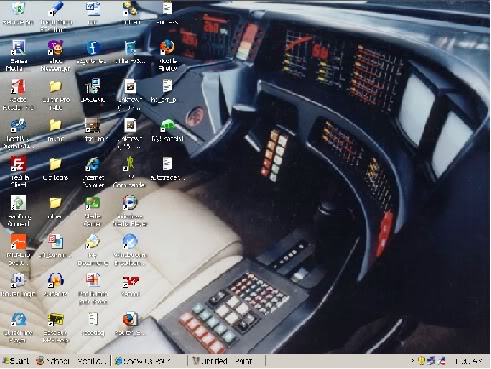Open the orange square application shortcut
This screenshot has height=369, width=491.
(18, 242)
